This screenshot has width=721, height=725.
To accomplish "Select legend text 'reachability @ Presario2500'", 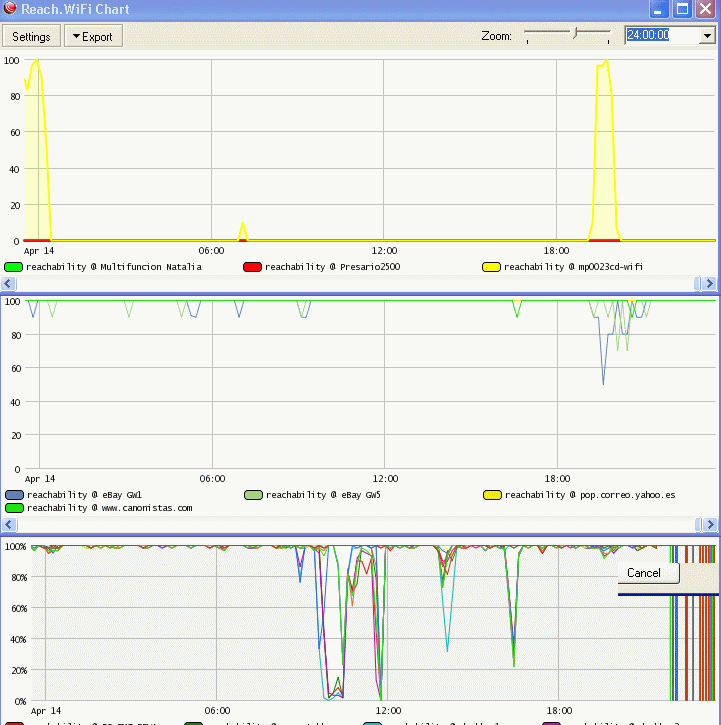I will click(333, 267).
